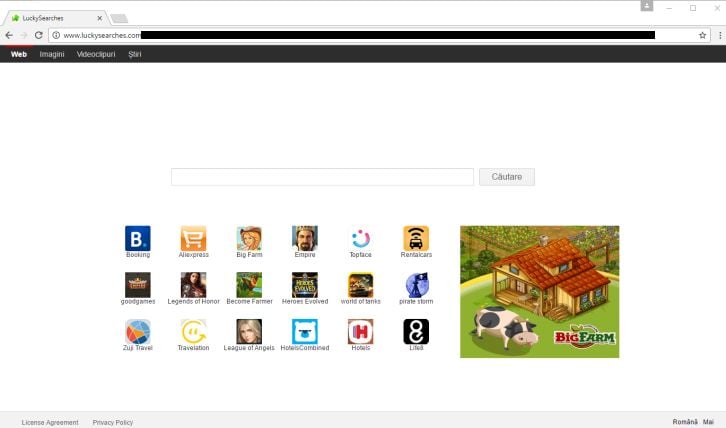Open the pirate storm game icon
Viewport: 726px width, 428px height.
[416, 285]
